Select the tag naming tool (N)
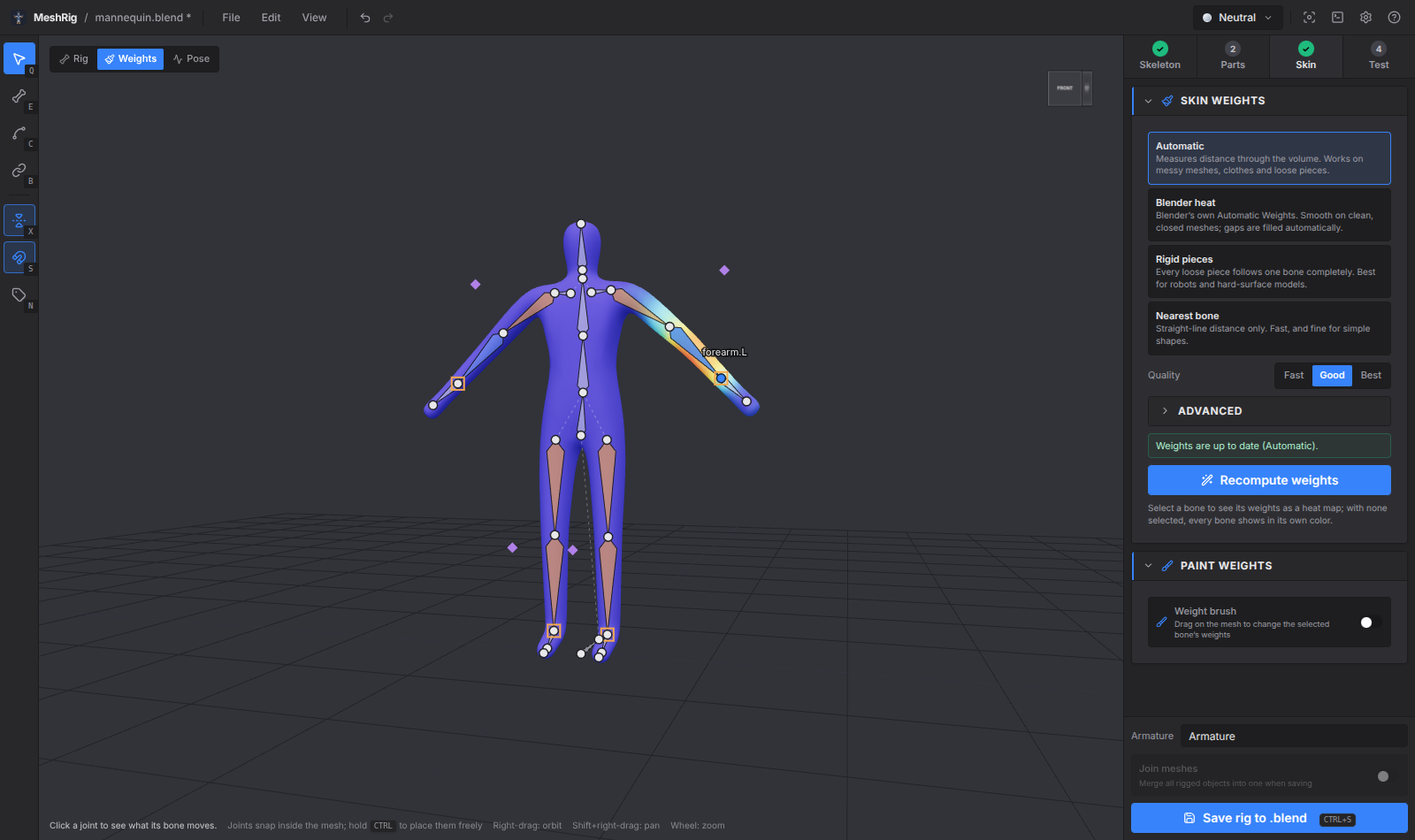This screenshot has width=1415, height=840. coord(19,294)
